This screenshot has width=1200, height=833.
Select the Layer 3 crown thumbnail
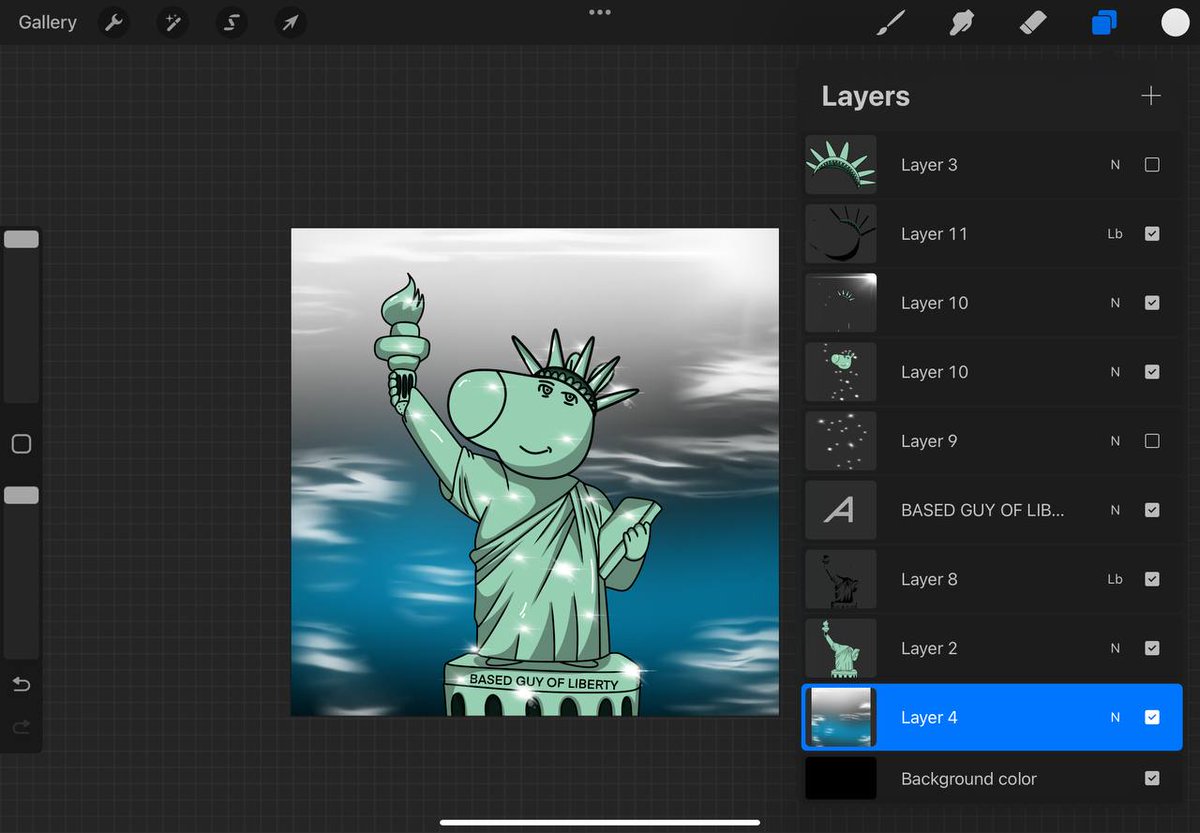click(x=841, y=165)
